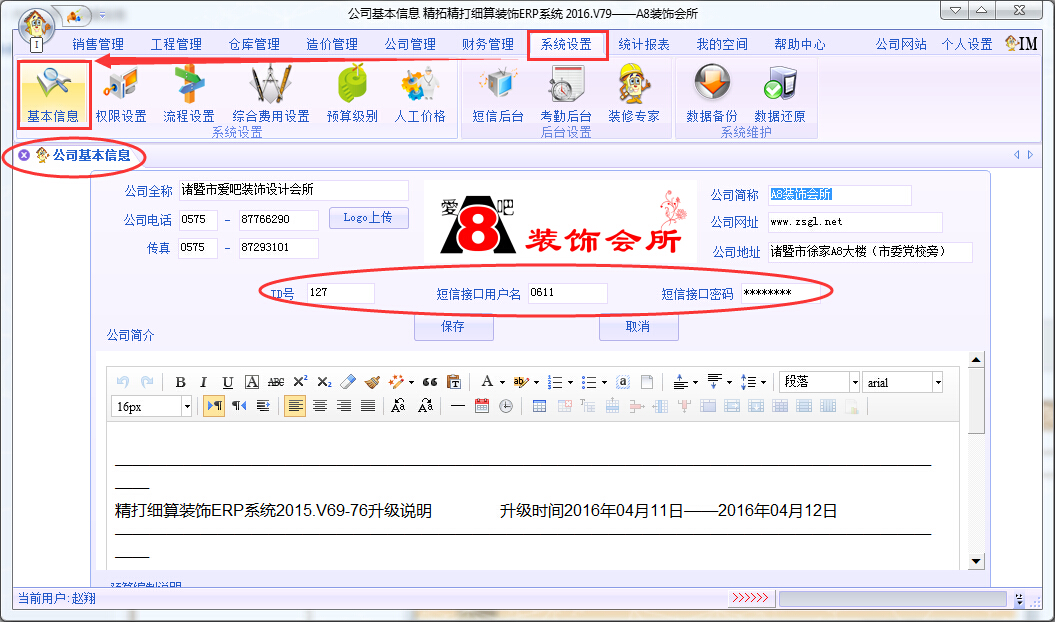Screen dimensions: 1055x622
Task: Open the 财务管理 menu
Action: coord(488,45)
